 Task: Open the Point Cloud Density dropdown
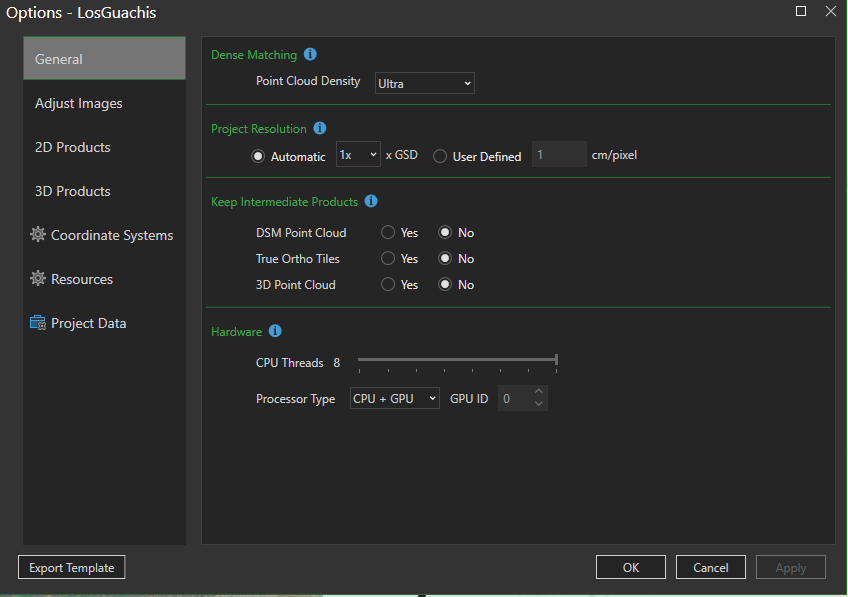click(x=425, y=83)
